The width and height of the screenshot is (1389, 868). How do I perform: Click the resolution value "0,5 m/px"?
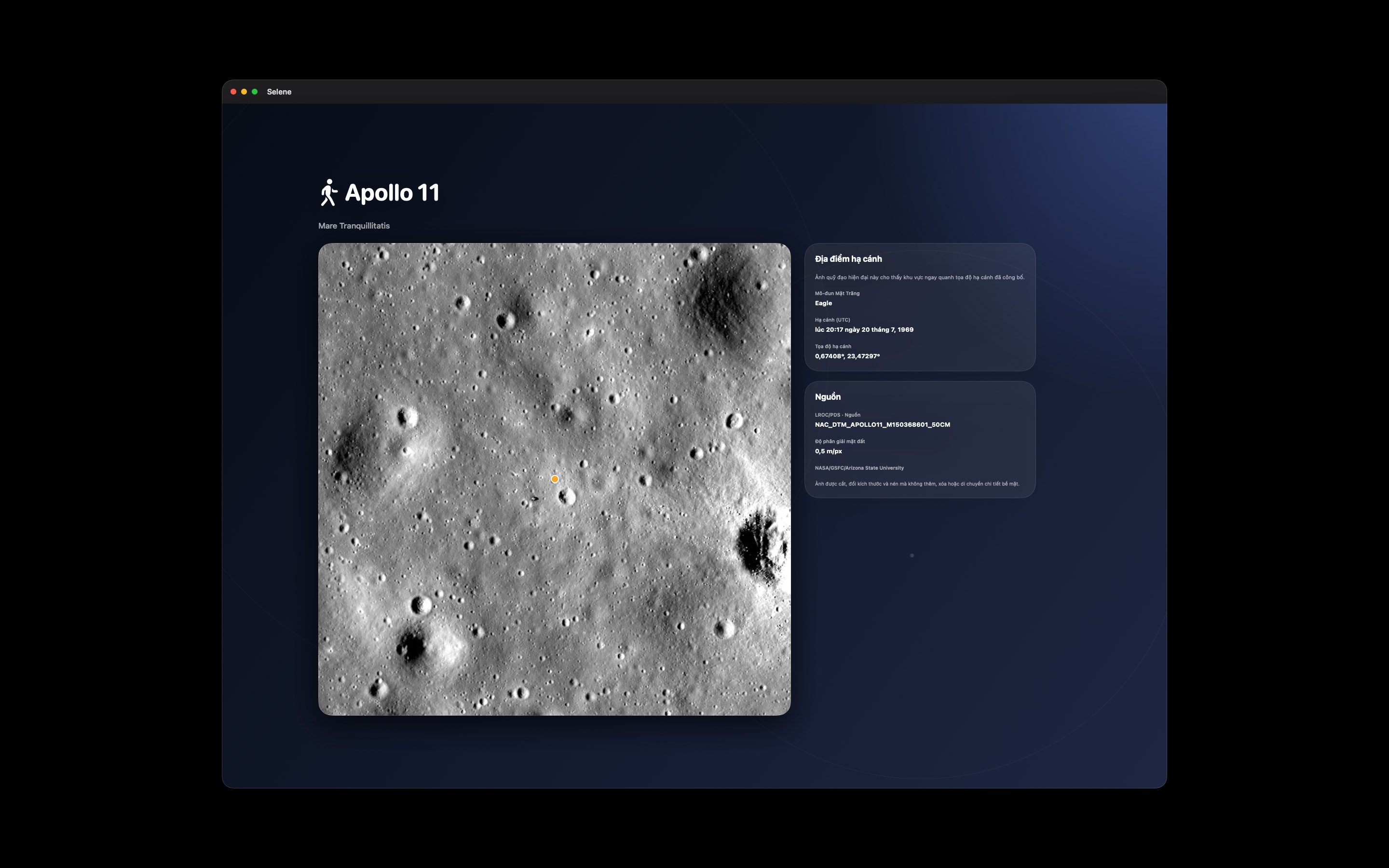[828, 451]
